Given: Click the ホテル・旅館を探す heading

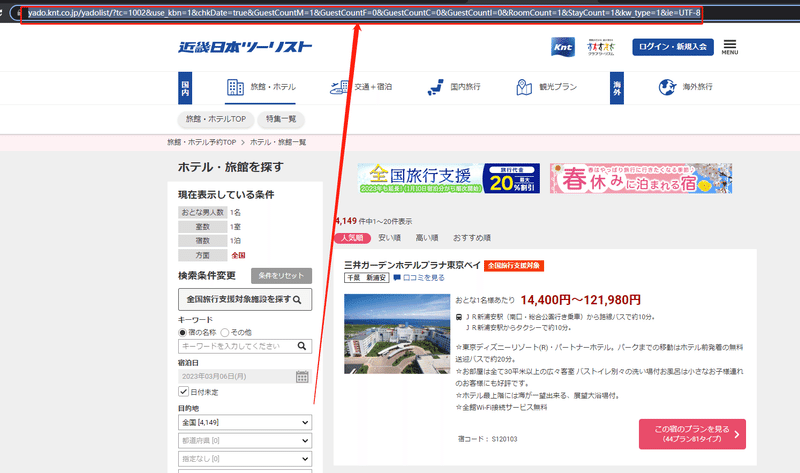Looking at the screenshot, I should [231, 167].
